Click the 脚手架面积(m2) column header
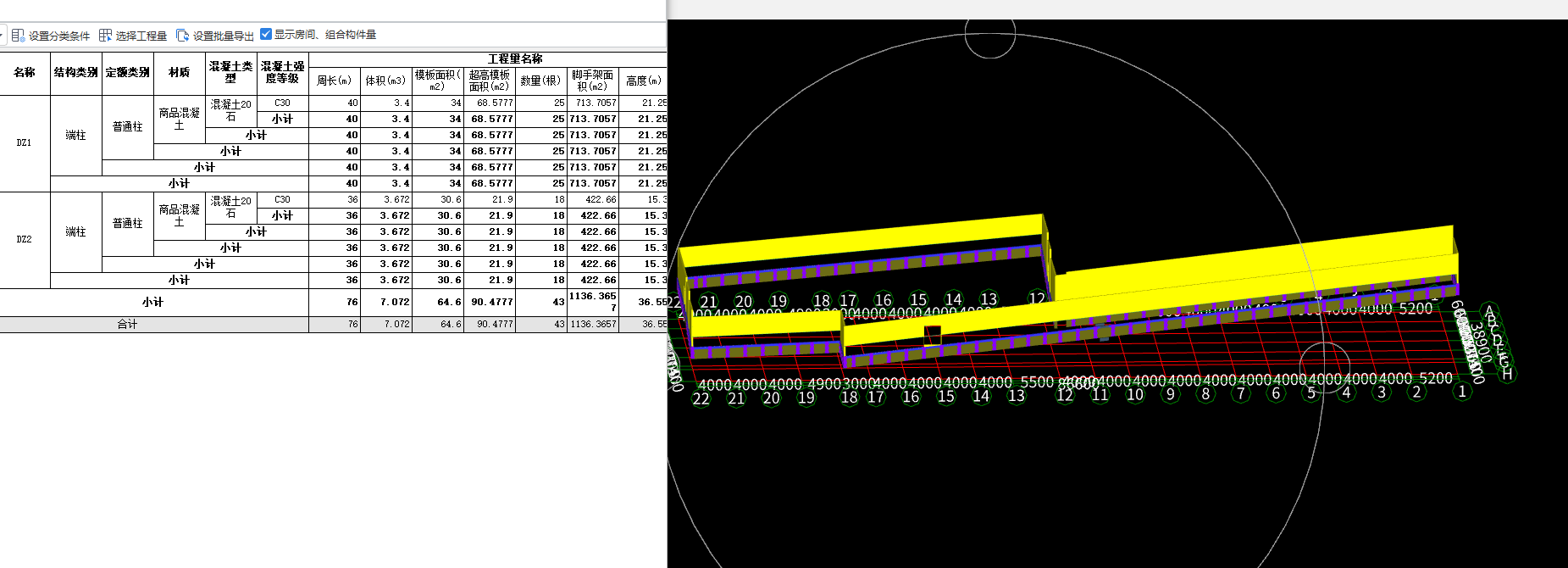Image resolution: width=1568 pixels, height=568 pixels. point(593,81)
